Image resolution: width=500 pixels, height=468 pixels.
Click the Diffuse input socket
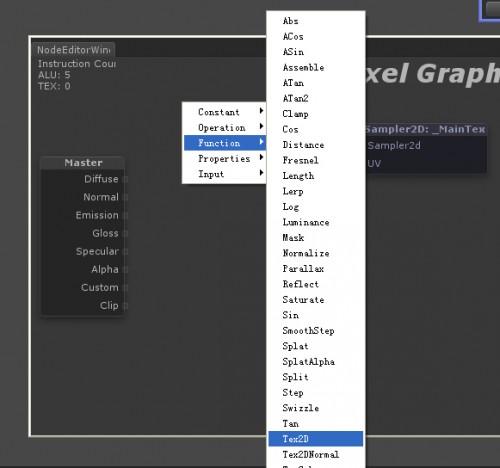[125, 179]
